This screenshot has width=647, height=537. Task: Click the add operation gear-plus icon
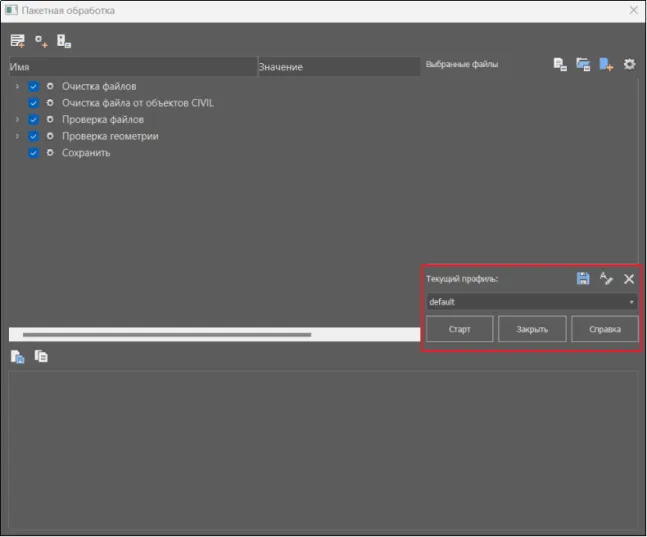(x=41, y=41)
